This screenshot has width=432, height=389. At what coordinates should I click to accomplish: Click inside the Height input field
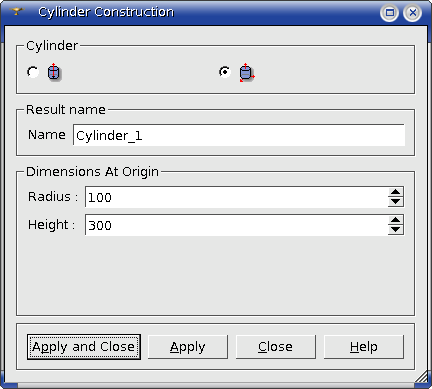coord(236,225)
